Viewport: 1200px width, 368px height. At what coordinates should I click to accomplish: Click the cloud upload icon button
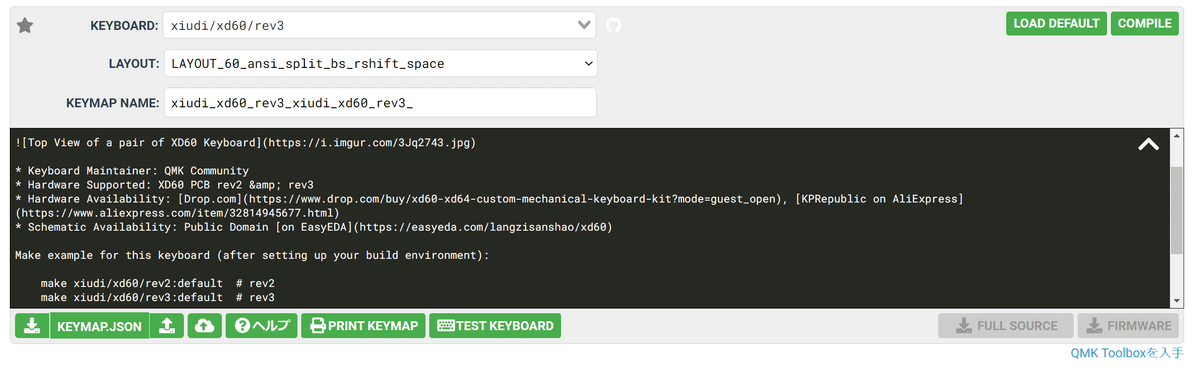tap(205, 326)
